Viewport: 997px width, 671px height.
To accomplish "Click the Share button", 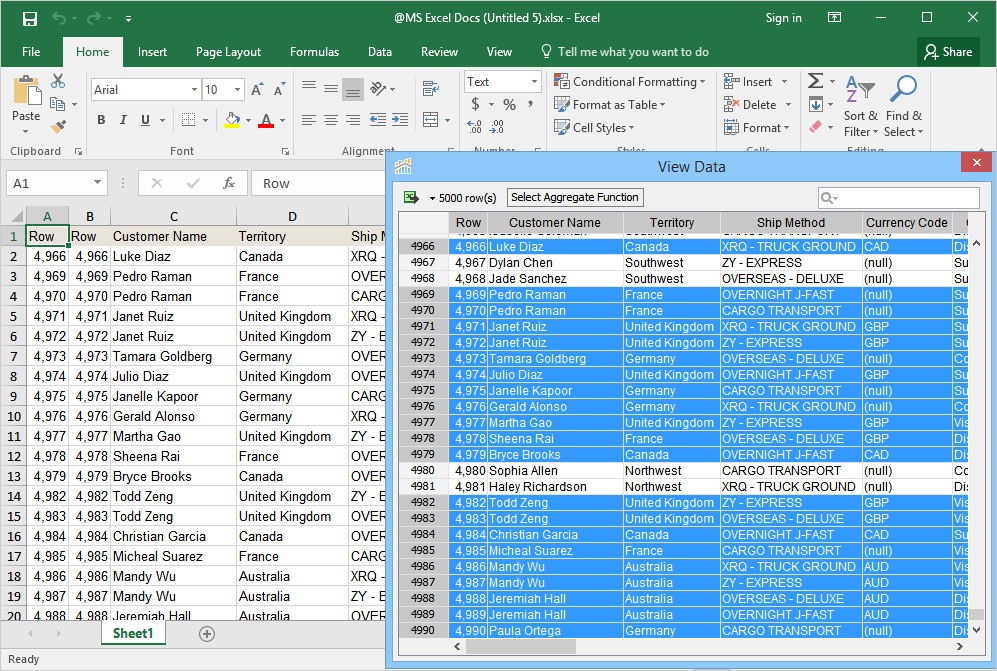I will pyautogui.click(x=948, y=52).
